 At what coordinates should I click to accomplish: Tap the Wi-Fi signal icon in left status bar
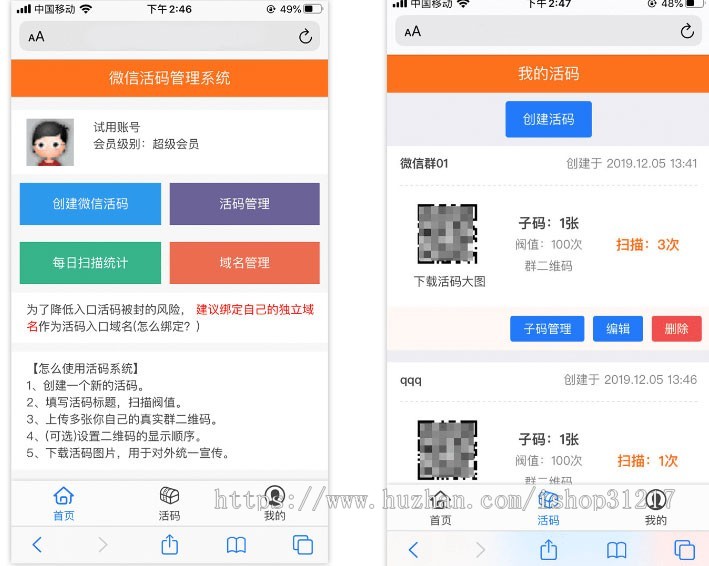tap(86, 9)
